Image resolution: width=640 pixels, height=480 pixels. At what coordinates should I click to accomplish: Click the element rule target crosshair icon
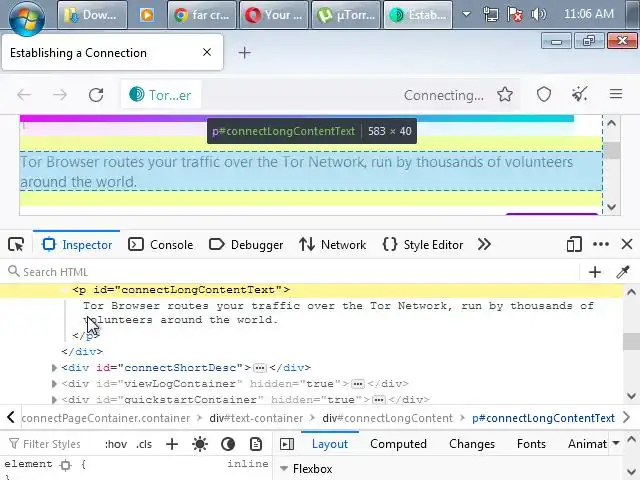(x=65, y=464)
